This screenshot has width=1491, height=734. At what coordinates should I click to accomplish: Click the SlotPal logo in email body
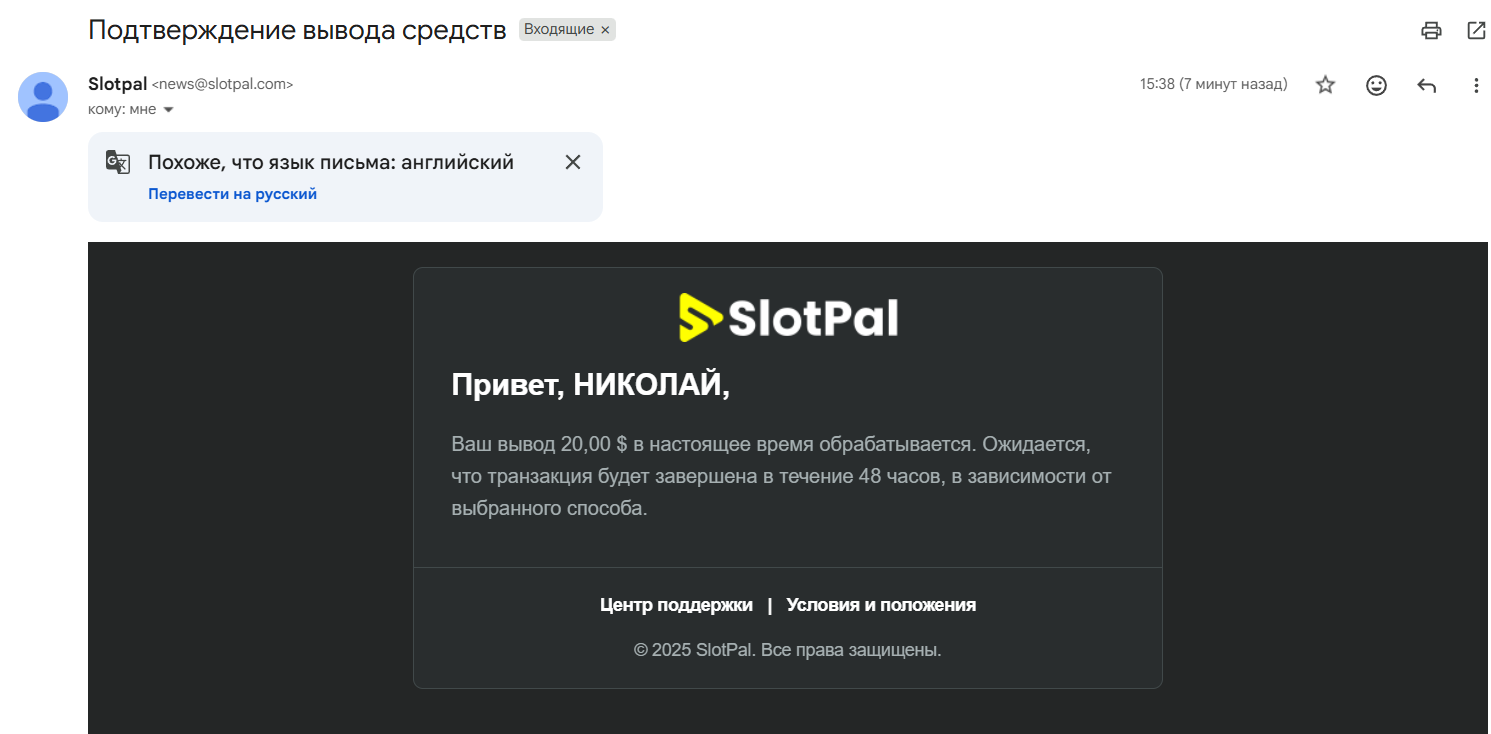pos(788,318)
